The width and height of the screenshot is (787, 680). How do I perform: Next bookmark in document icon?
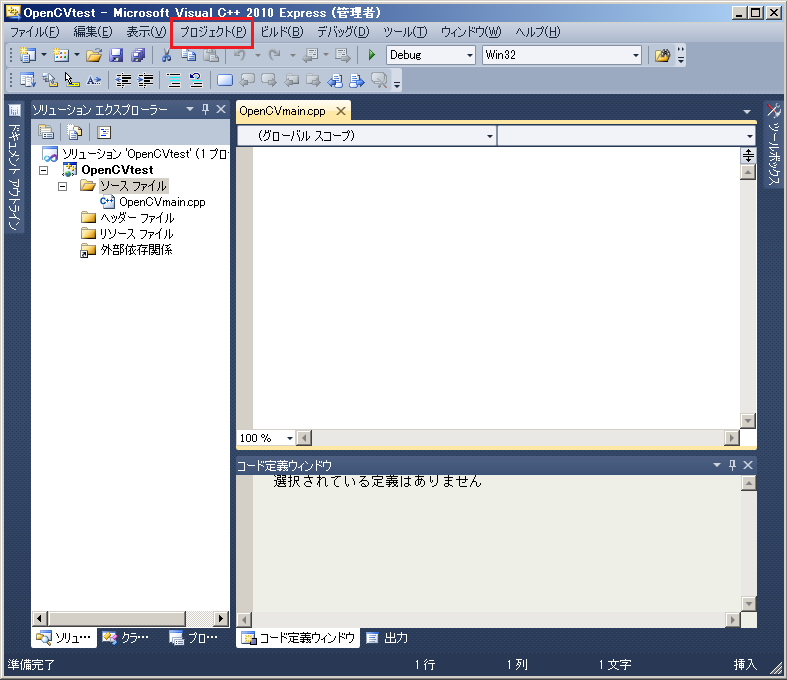tap(357, 80)
